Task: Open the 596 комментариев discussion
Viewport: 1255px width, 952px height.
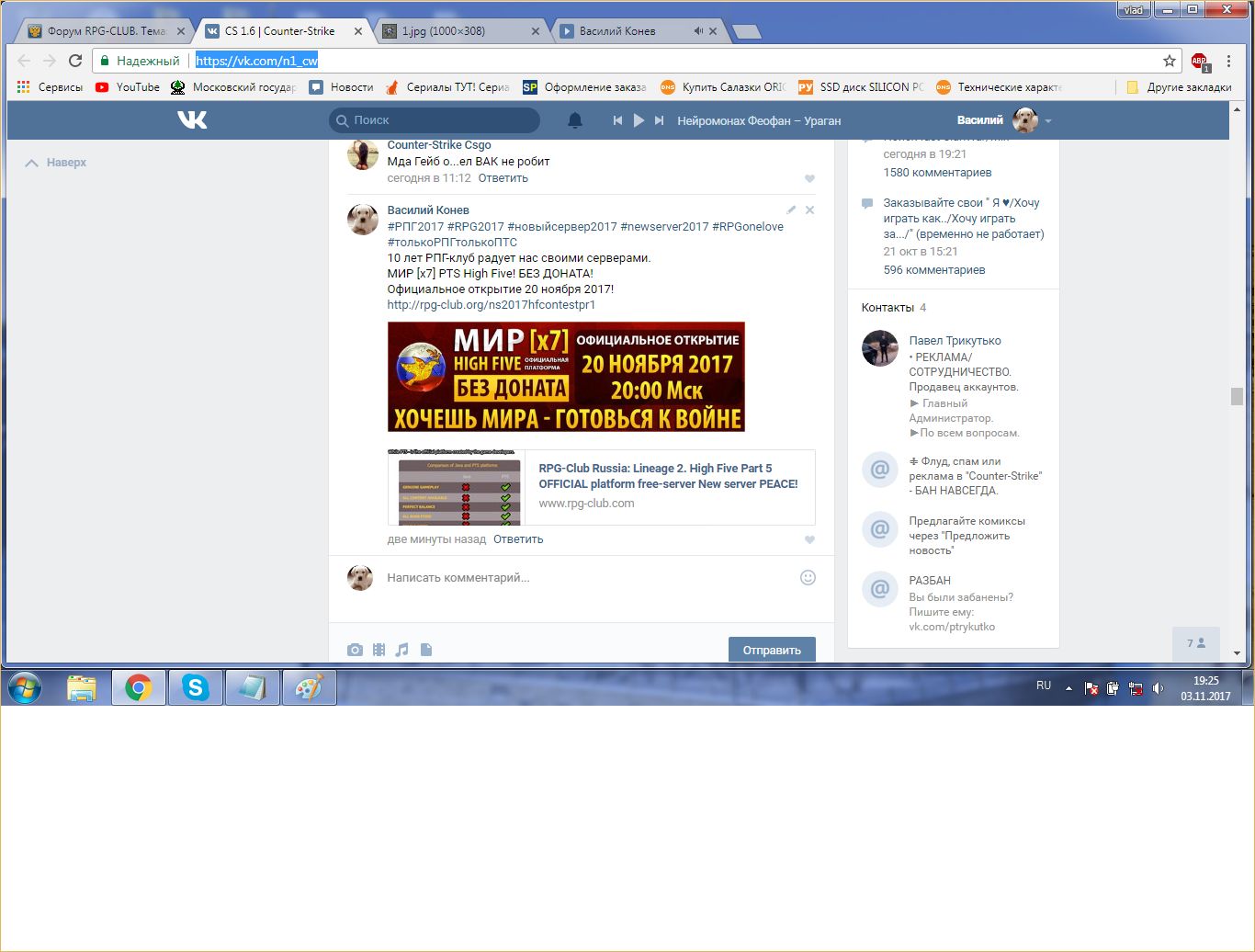Action: click(934, 270)
